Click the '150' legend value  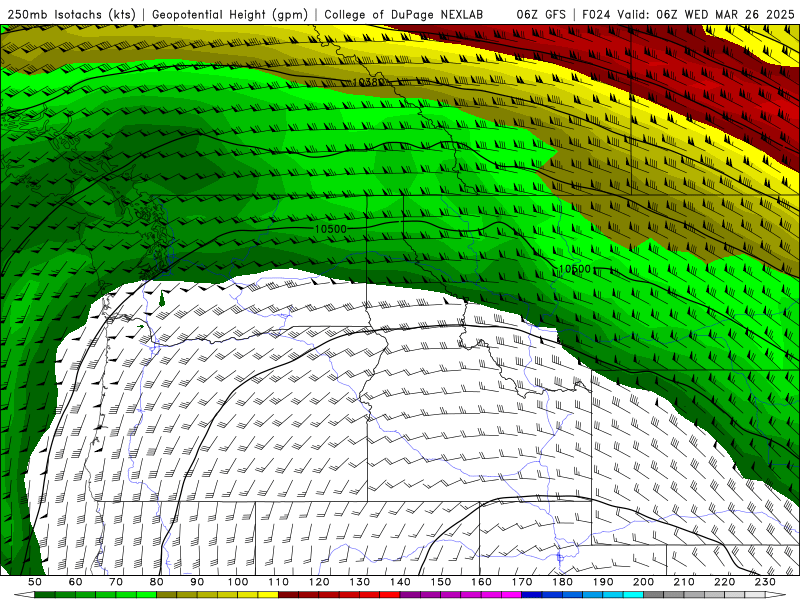[441, 582]
